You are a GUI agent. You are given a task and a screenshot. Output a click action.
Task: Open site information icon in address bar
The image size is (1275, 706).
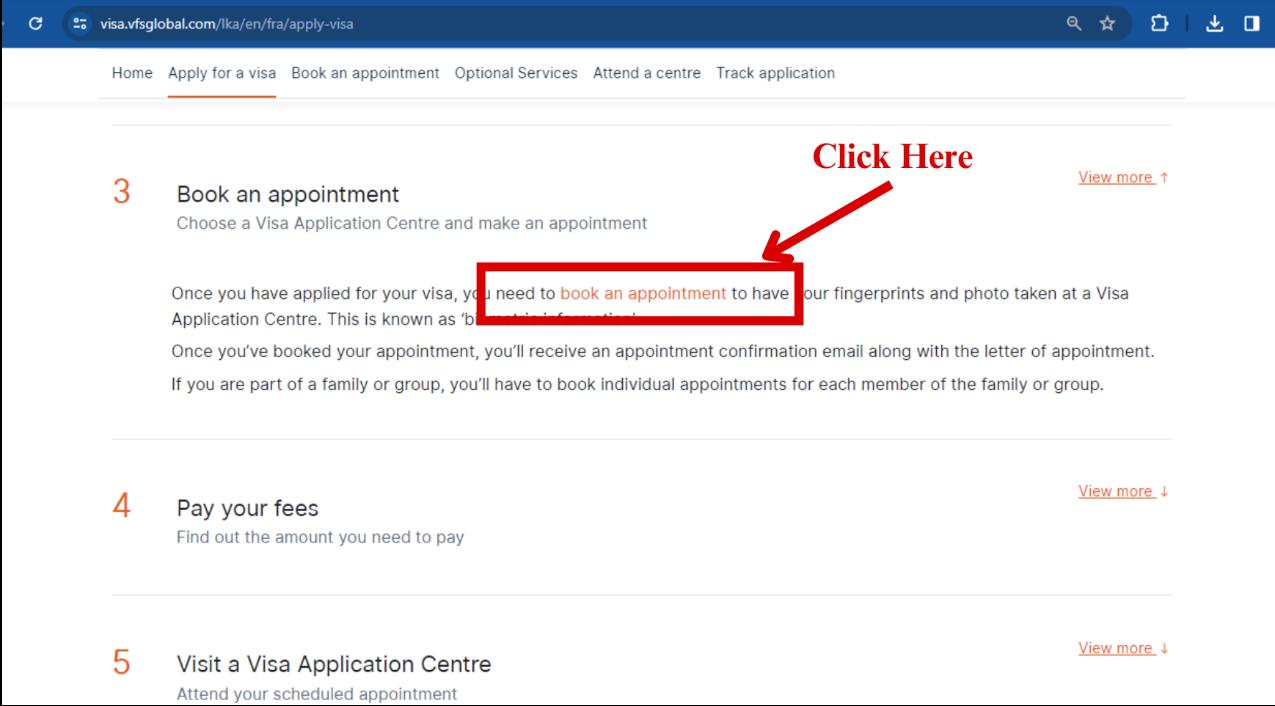pos(79,24)
